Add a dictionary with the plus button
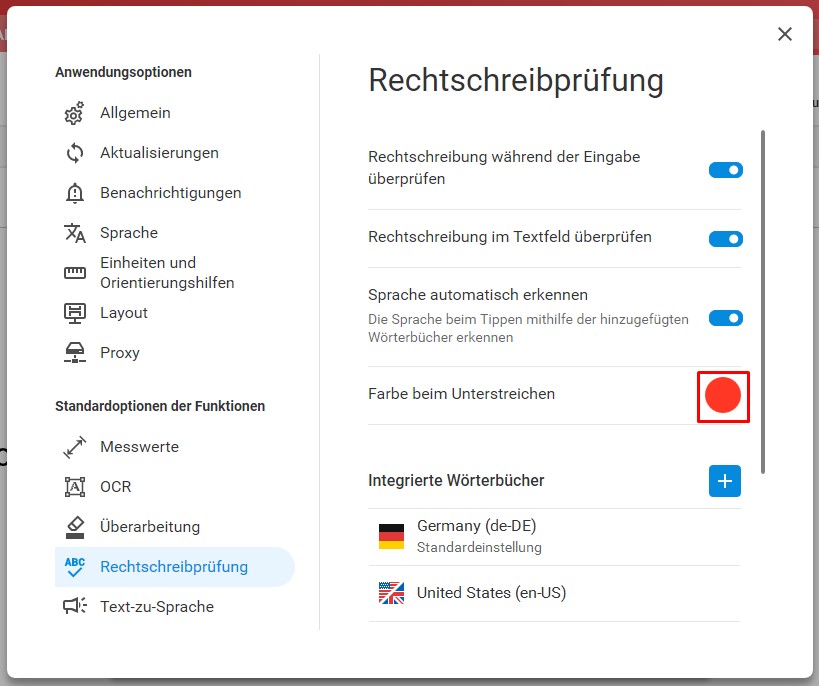The width and height of the screenshot is (819, 686). [724, 481]
